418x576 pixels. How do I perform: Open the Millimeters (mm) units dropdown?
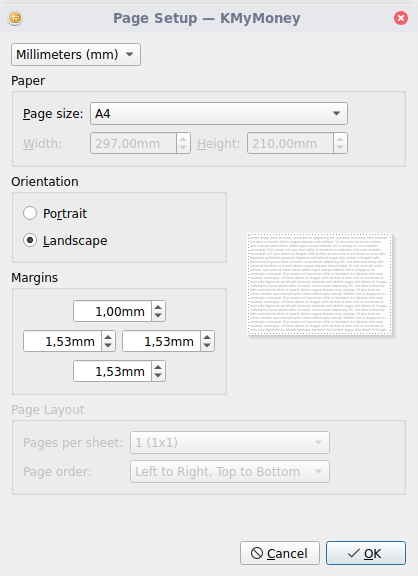76,54
